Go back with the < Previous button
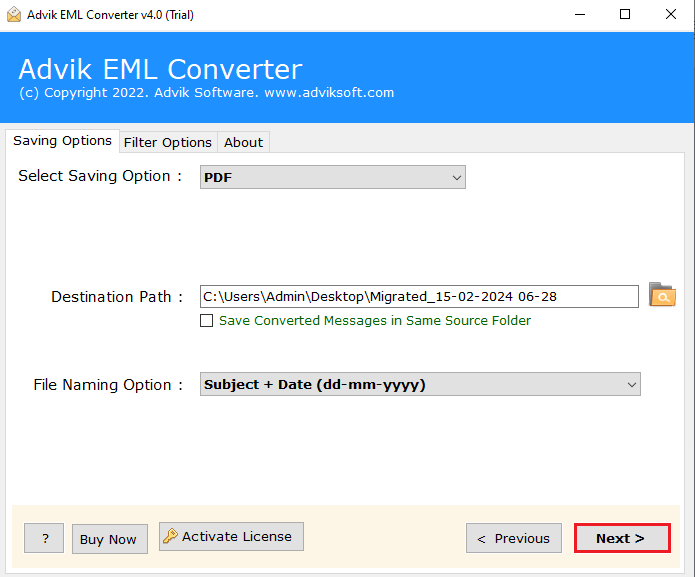The image size is (695, 577). pyautogui.click(x=514, y=538)
